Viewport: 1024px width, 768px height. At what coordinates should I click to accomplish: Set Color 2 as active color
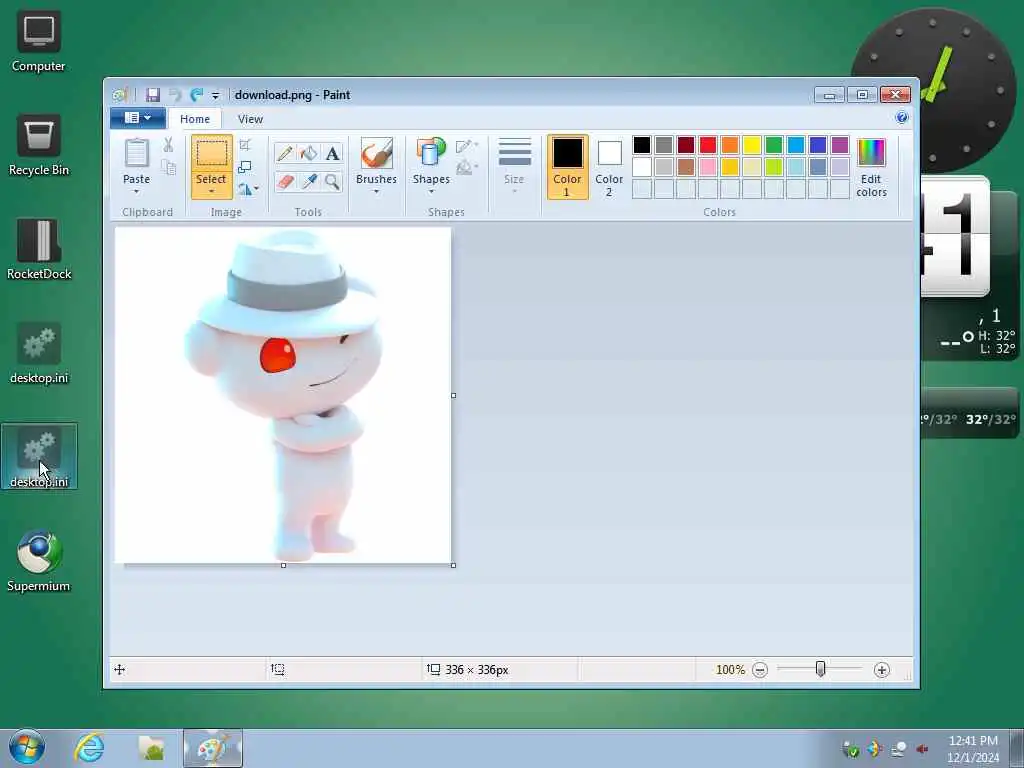(x=609, y=167)
